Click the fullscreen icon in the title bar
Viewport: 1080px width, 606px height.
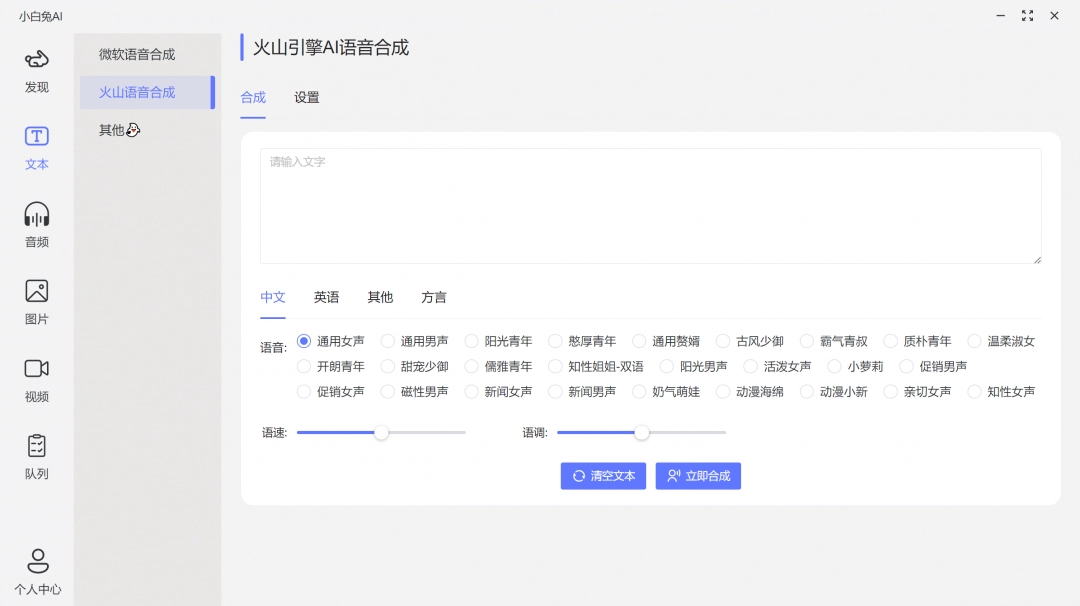coord(1027,16)
